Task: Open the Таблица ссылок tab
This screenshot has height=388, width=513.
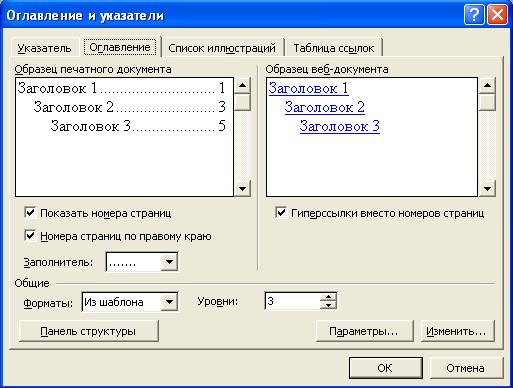Action: (334, 48)
